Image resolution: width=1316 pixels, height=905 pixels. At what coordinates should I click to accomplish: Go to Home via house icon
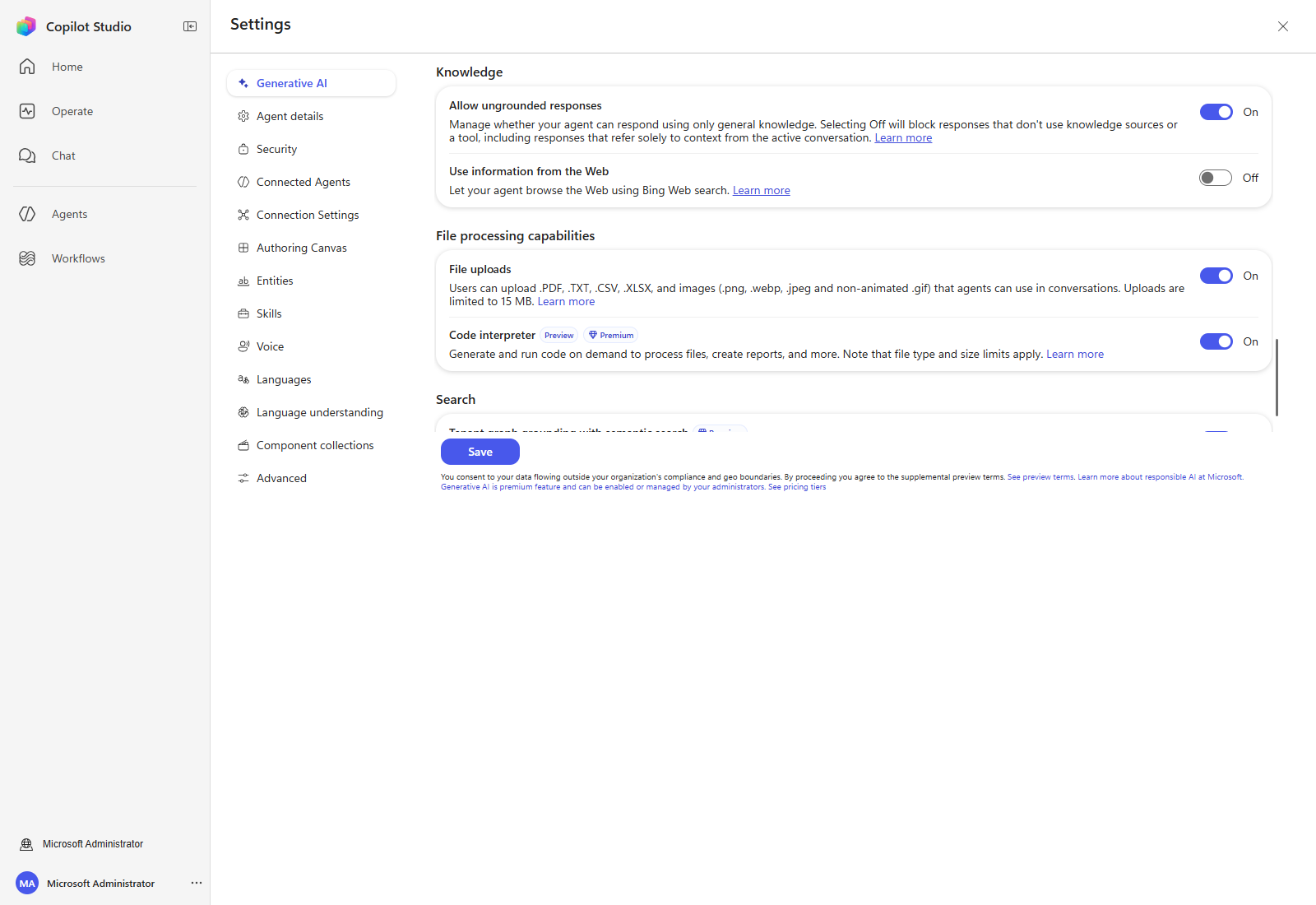pos(27,67)
